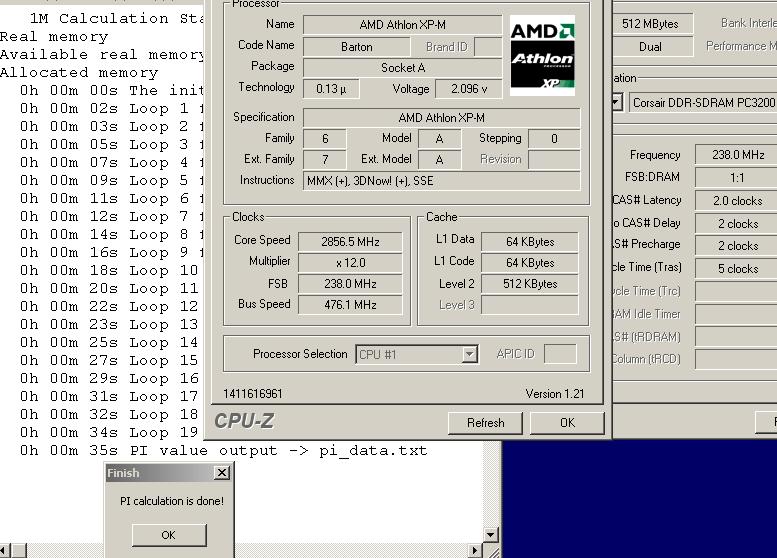Click OK button in CPU-Z window
777x558 pixels.
(x=567, y=423)
